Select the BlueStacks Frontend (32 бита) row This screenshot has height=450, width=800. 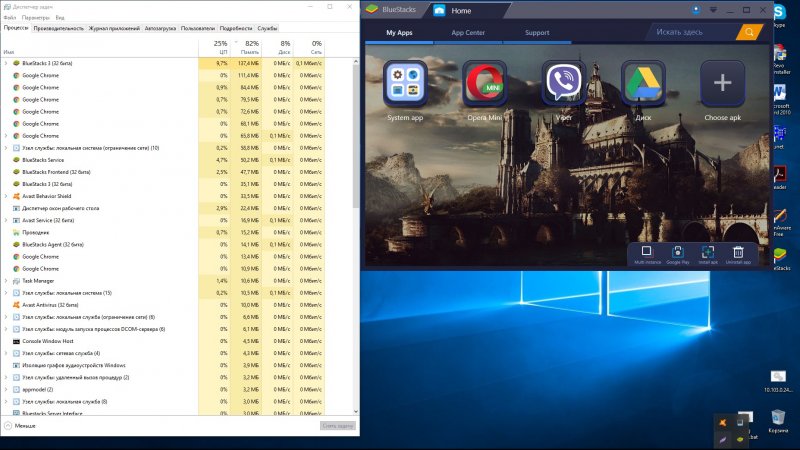[163, 172]
